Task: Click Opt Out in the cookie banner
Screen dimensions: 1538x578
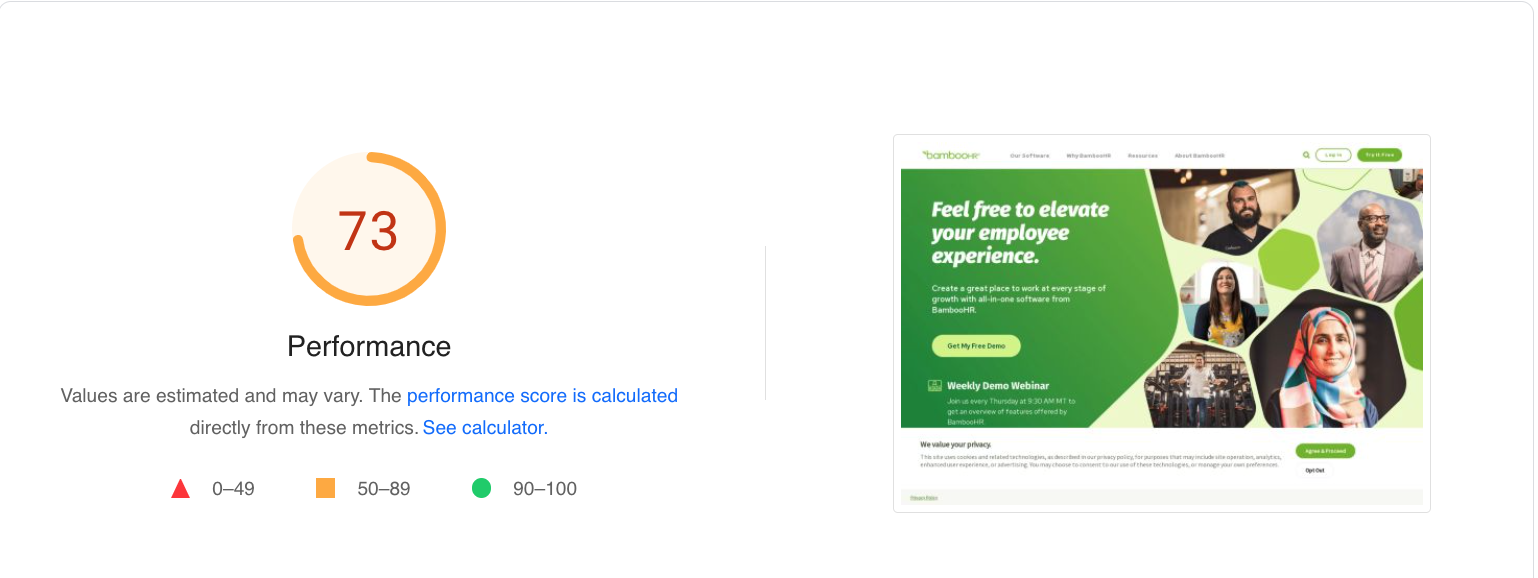Action: coord(1315,470)
